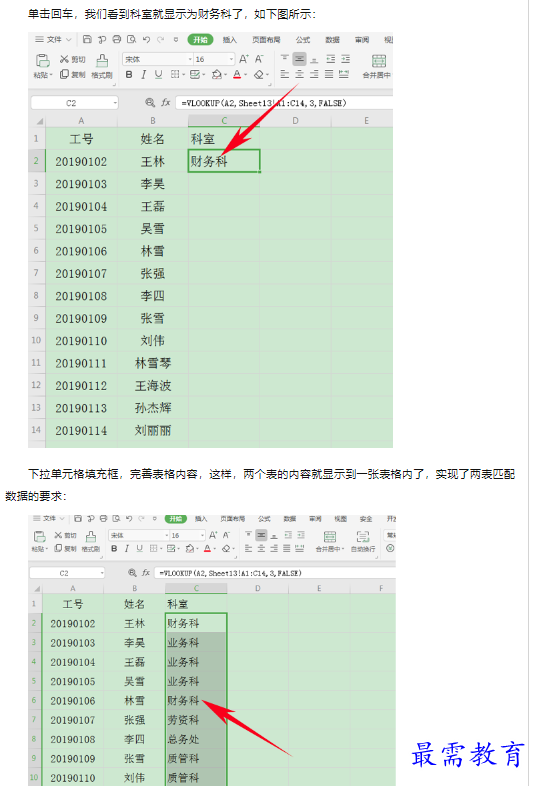Click the increase font size icon in the upper spreadsheet

[244, 59]
